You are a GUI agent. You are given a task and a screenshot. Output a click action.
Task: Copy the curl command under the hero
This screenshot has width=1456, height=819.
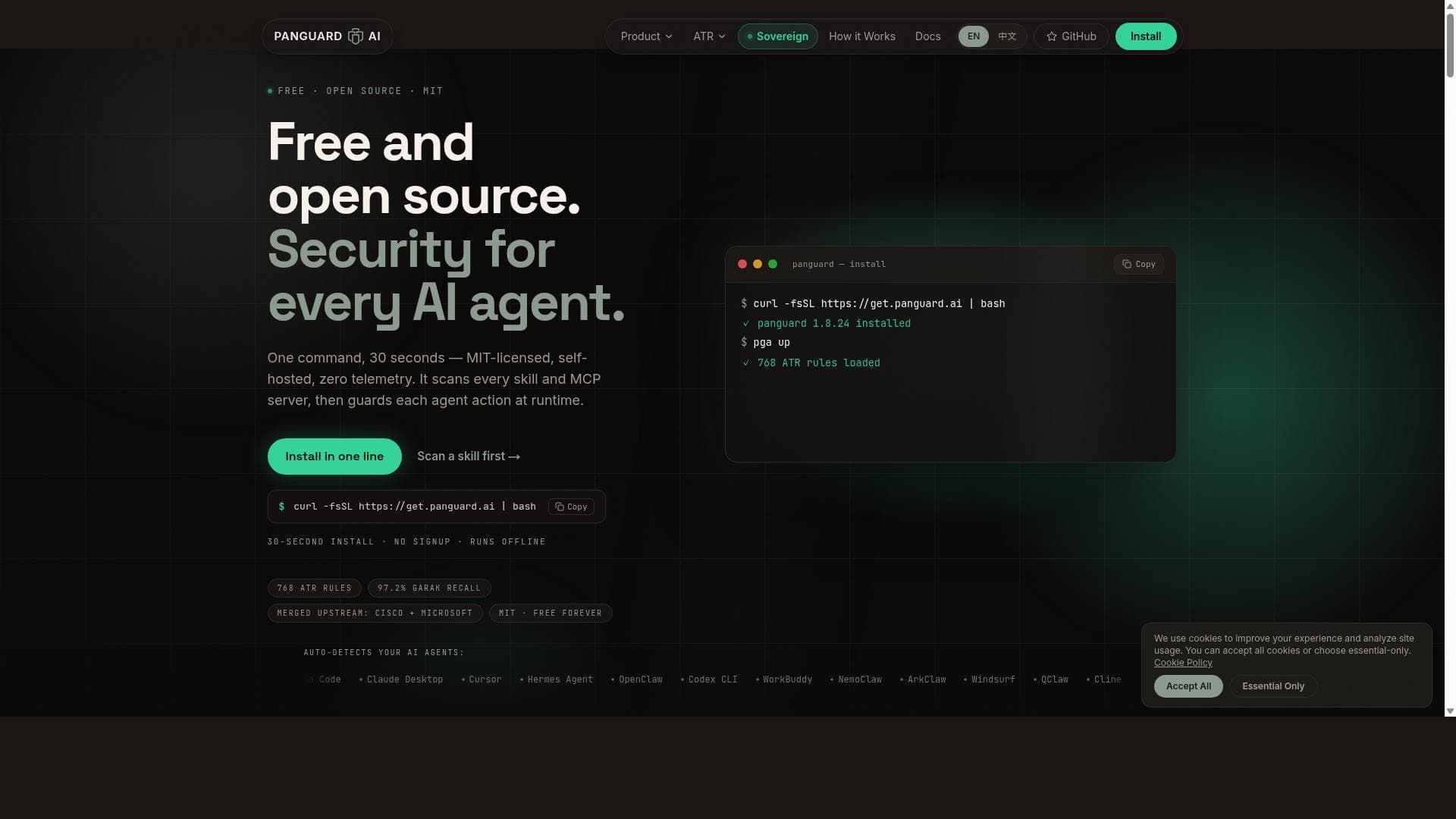pos(571,507)
